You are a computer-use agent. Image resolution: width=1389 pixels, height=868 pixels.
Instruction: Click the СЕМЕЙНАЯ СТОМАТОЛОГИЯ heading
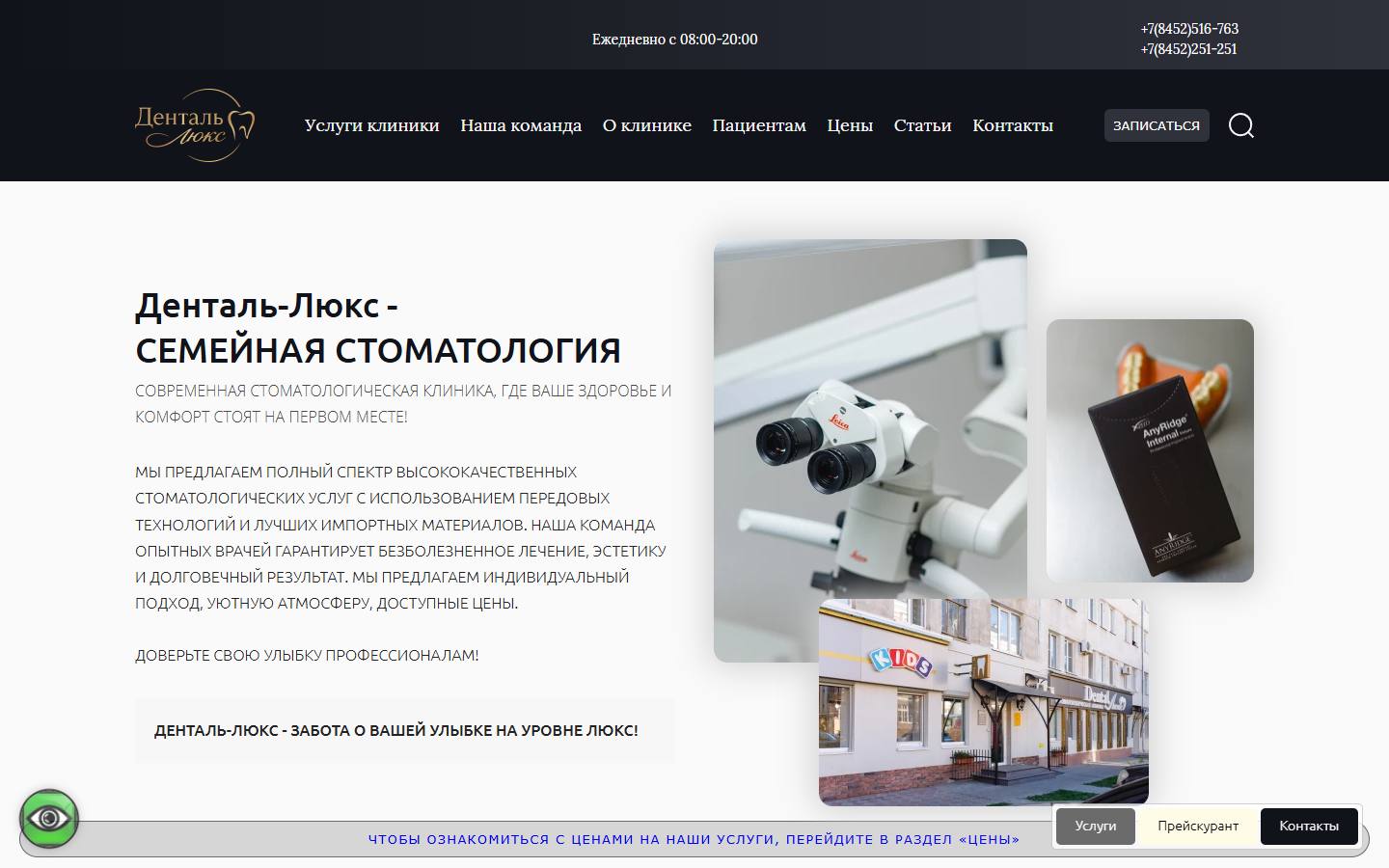click(x=378, y=350)
